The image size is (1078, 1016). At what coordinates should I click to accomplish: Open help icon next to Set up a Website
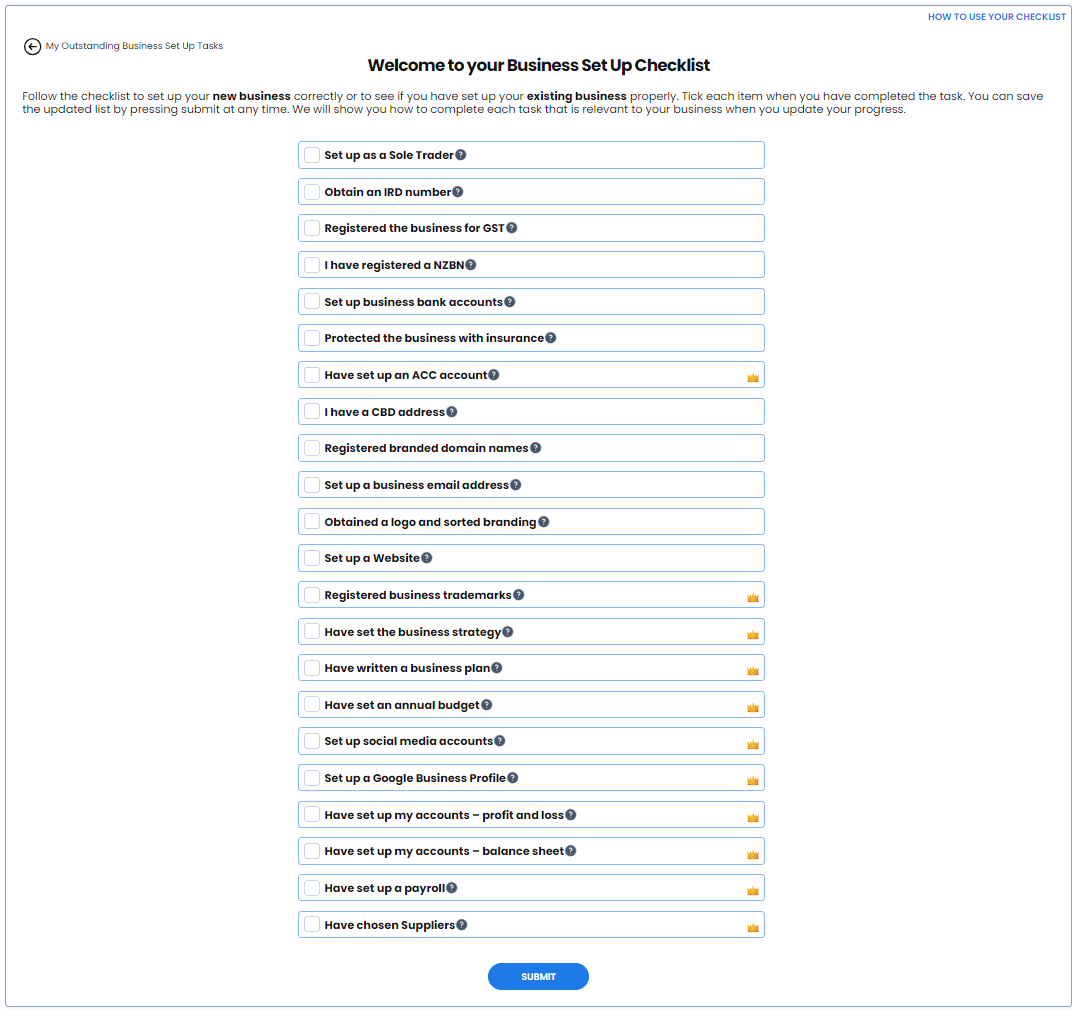coord(427,557)
